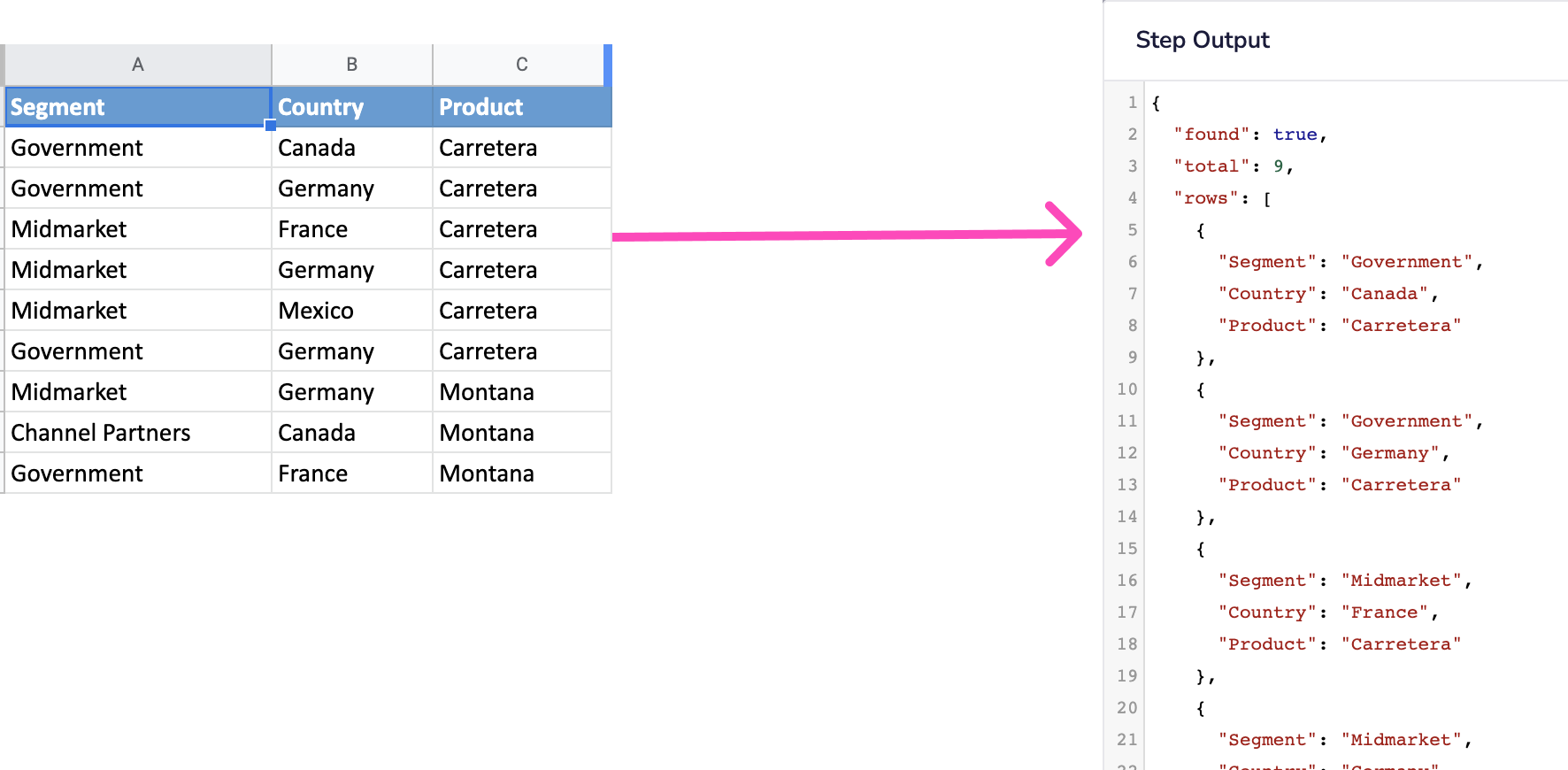Click the Country header cell
The height and width of the screenshot is (770, 1568).
tap(351, 107)
